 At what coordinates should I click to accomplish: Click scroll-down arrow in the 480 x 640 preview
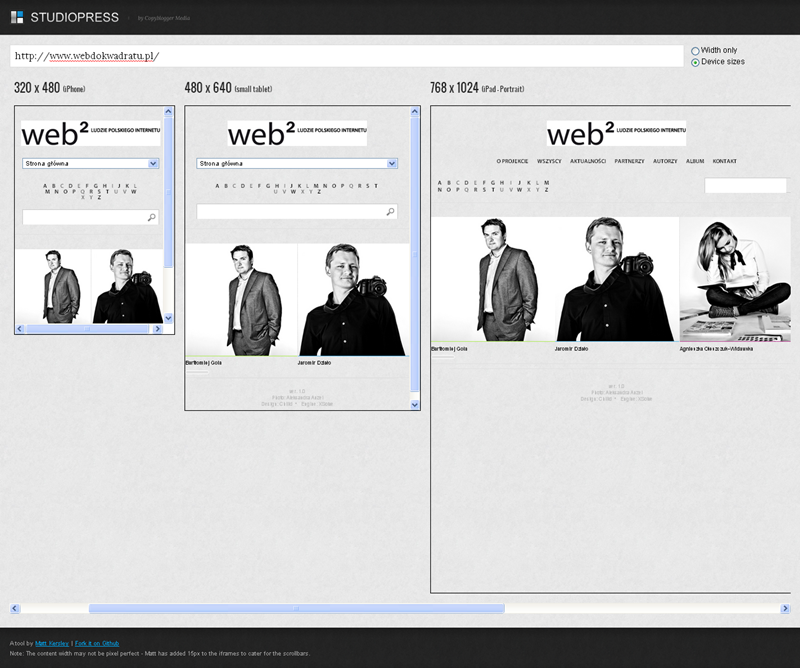pos(415,404)
